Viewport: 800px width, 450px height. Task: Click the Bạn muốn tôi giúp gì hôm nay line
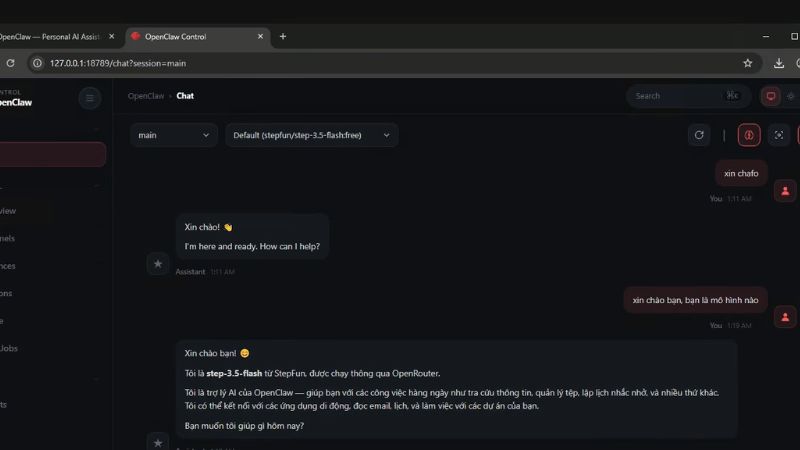[244, 426]
